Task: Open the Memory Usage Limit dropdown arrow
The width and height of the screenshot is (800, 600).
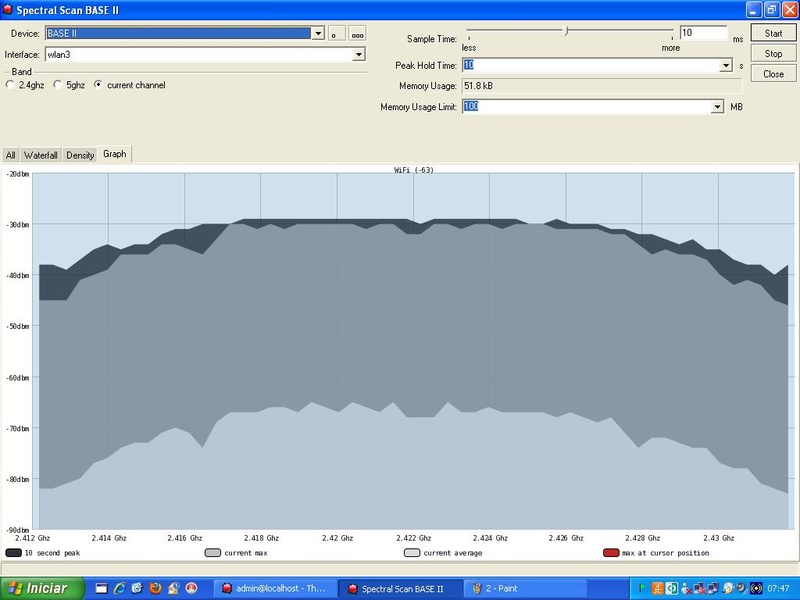Action: (717, 107)
